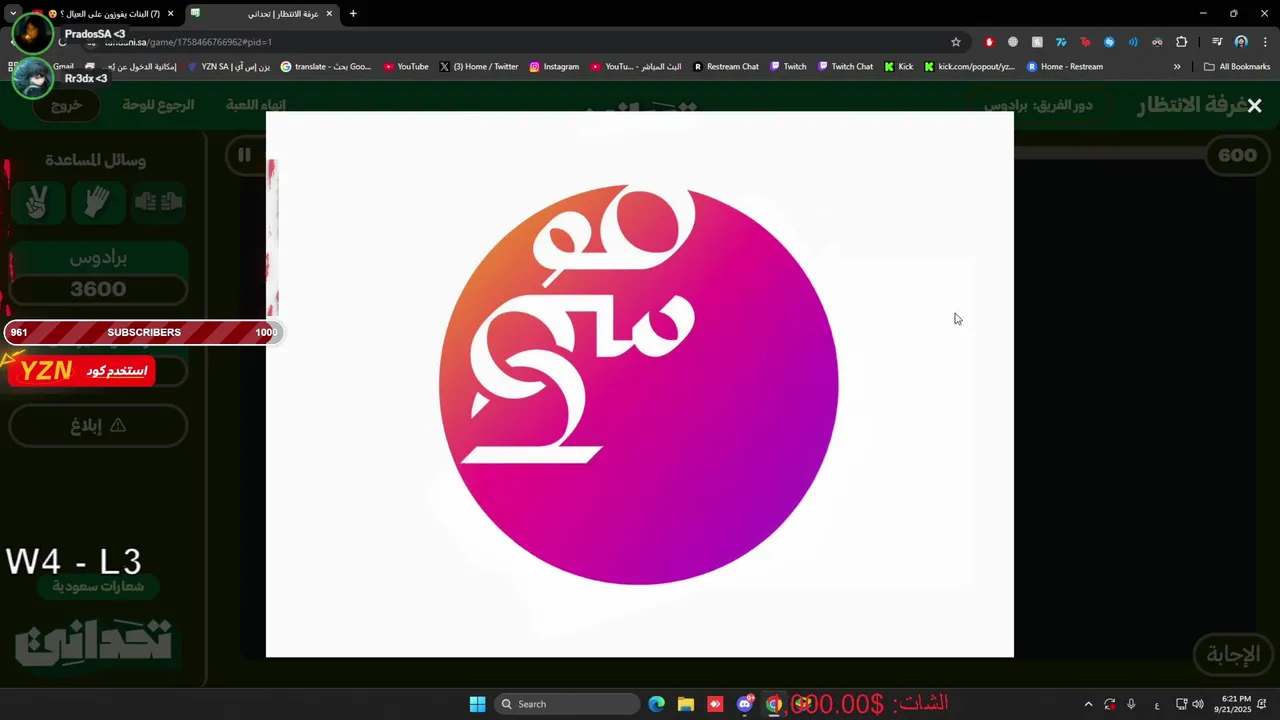
Task: Click انهاء اللعبة to end game
Action: coord(256,105)
